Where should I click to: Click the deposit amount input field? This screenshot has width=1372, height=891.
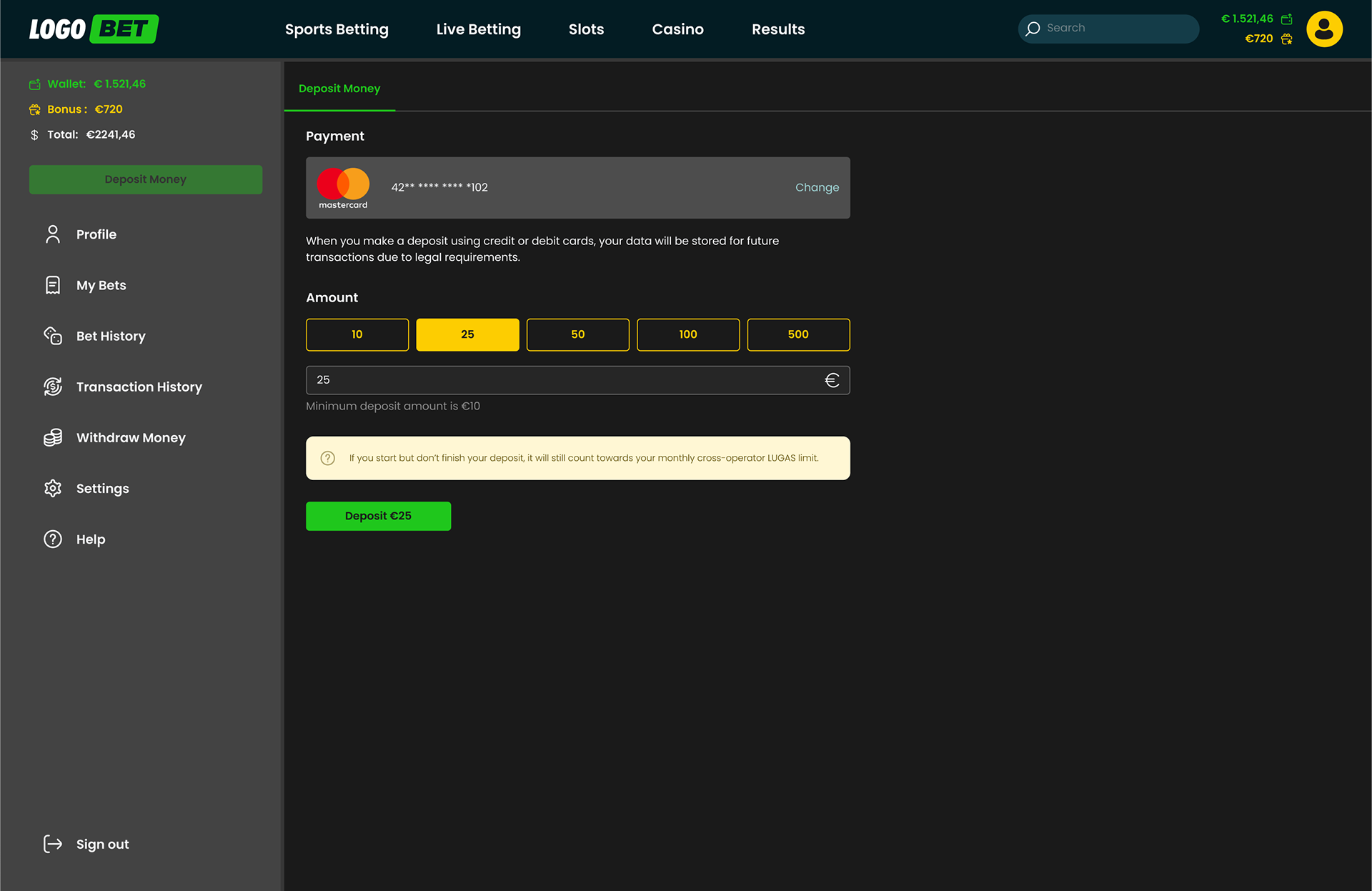pos(565,380)
